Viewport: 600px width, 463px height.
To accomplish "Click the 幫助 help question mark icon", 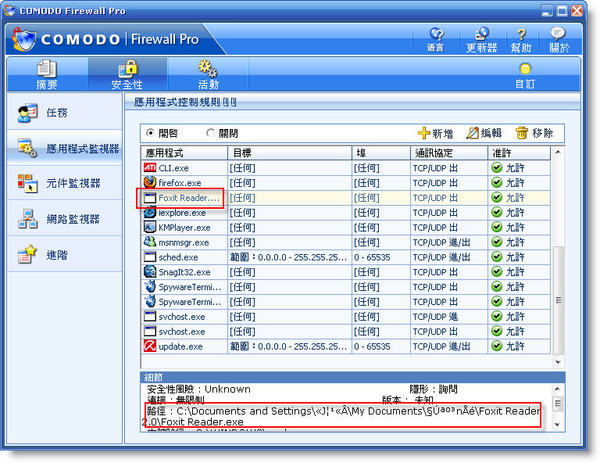I will (521, 35).
